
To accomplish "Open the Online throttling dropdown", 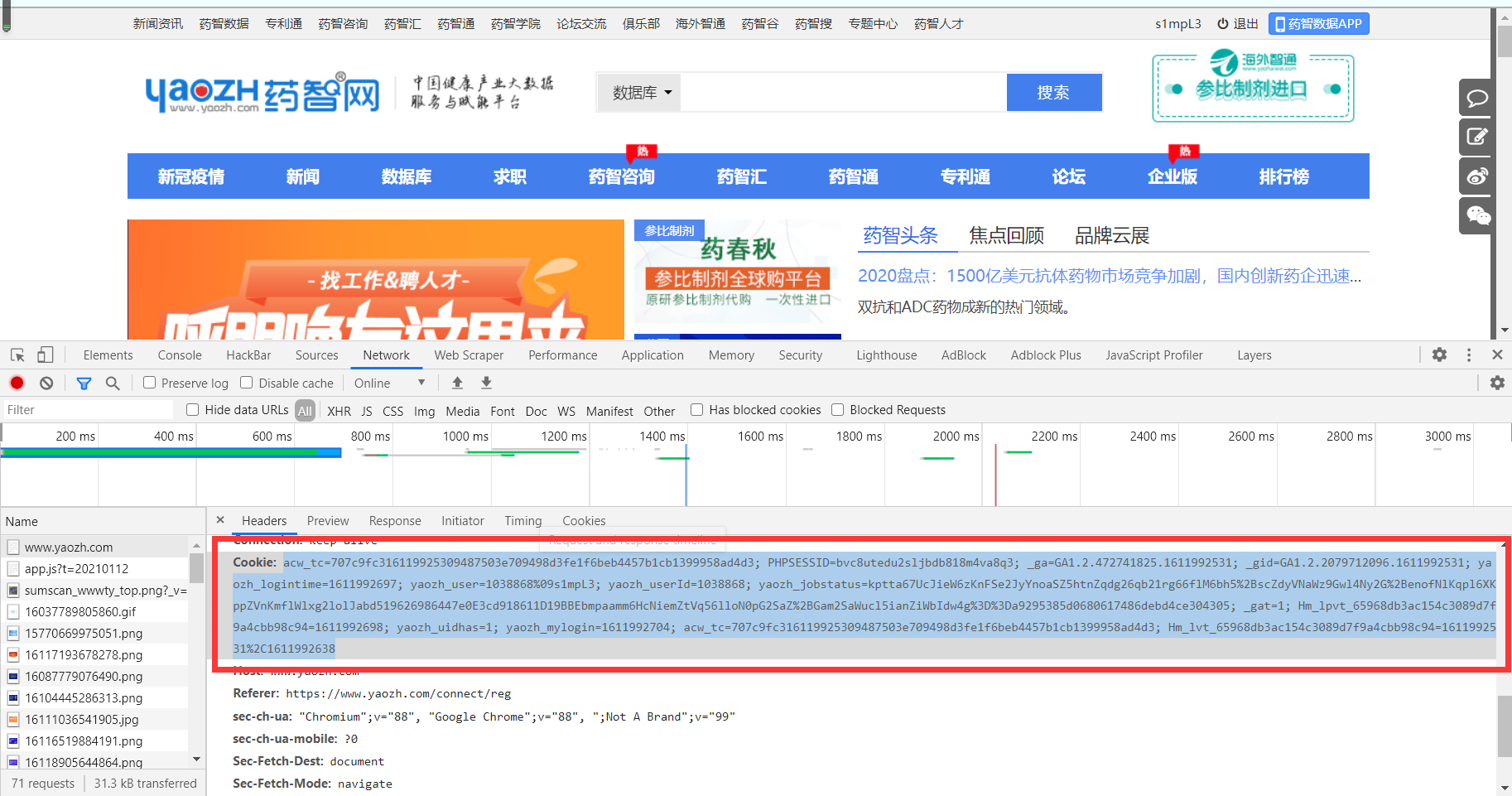I will (389, 383).
